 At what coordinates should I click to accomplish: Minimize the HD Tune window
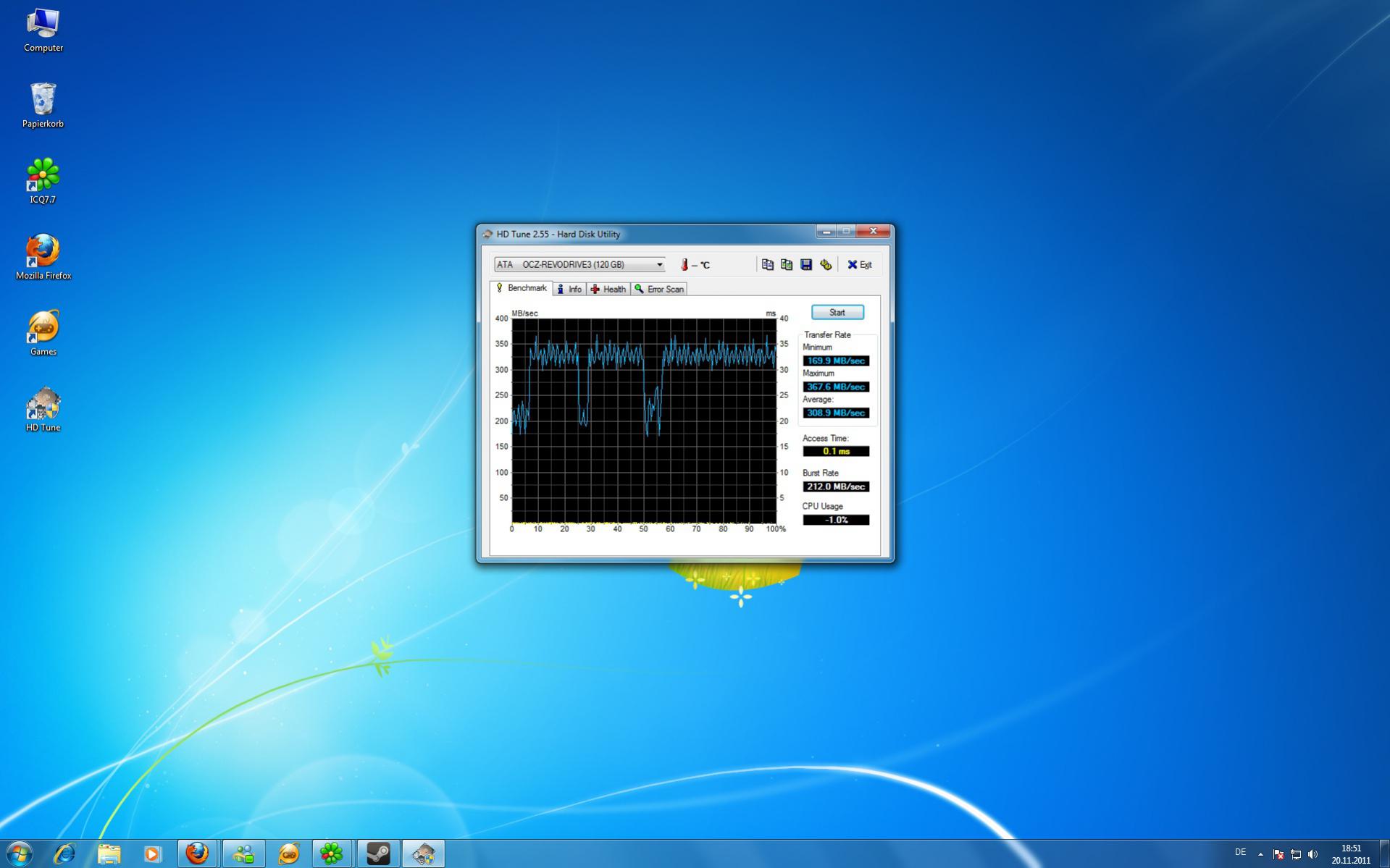[826, 232]
